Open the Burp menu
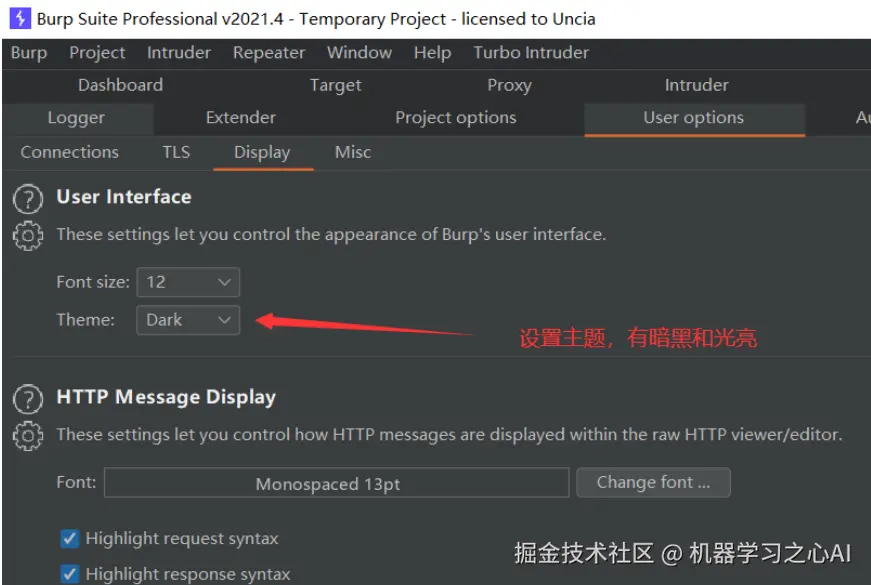The height and width of the screenshot is (585, 871). (29, 53)
